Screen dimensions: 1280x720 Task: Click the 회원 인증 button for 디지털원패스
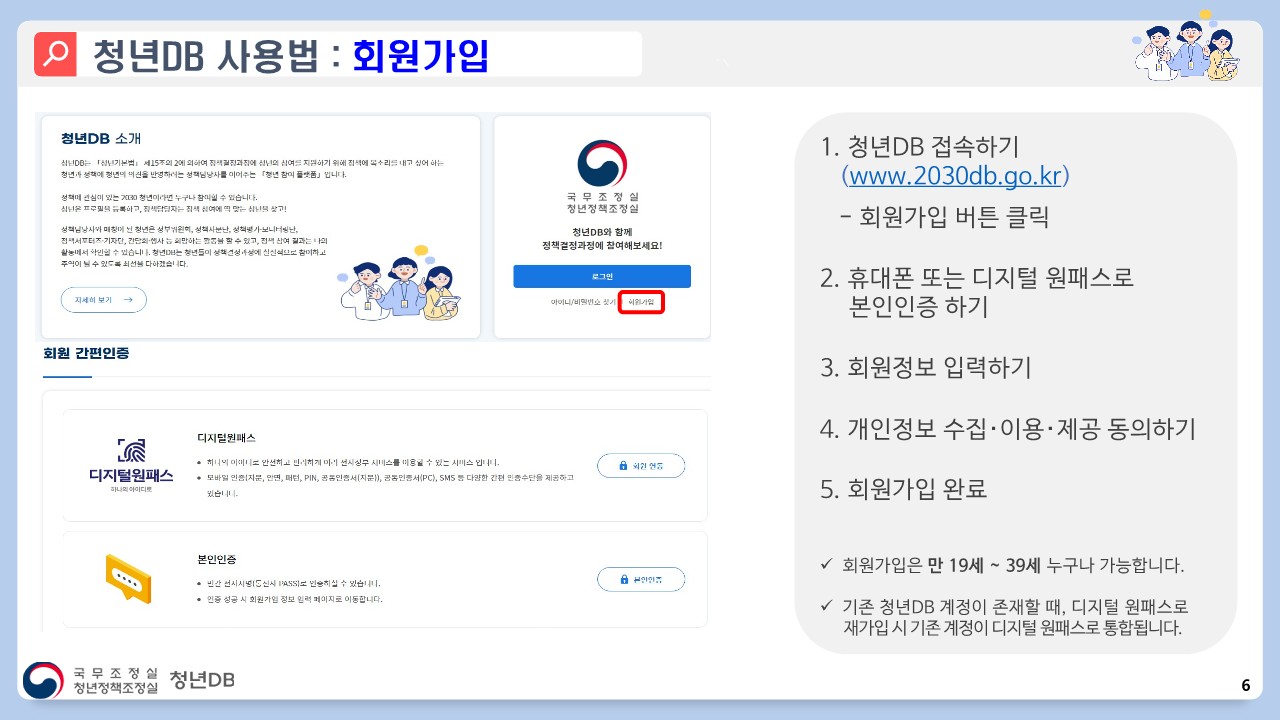(641, 466)
